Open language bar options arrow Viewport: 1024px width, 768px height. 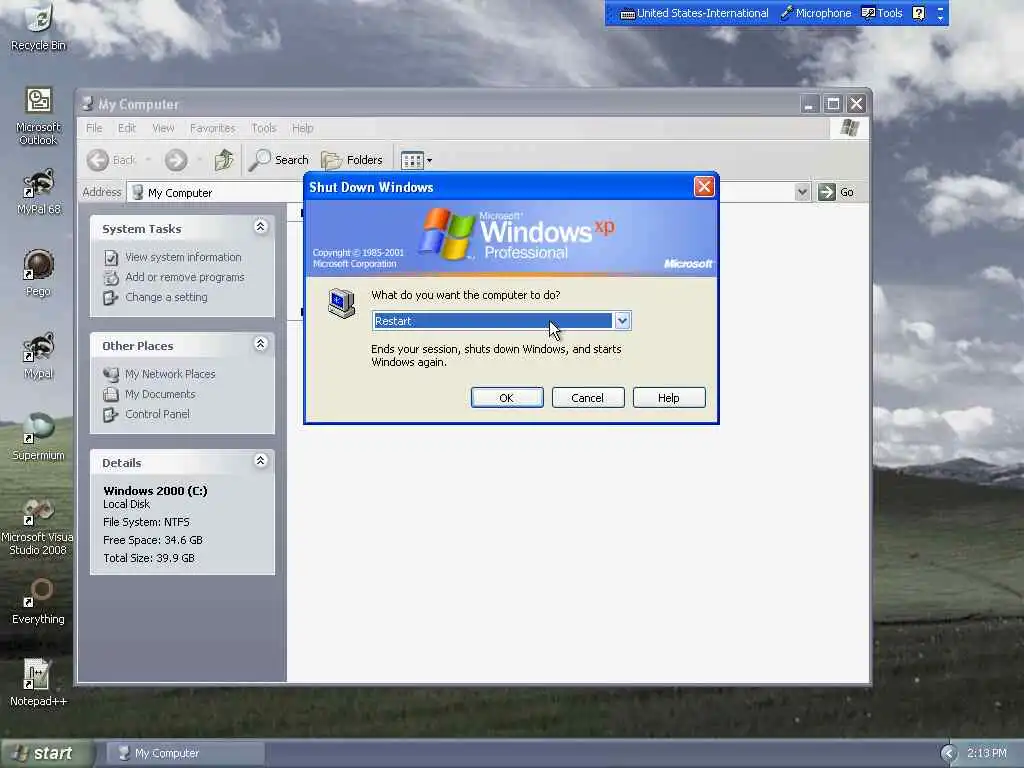[x=940, y=17]
